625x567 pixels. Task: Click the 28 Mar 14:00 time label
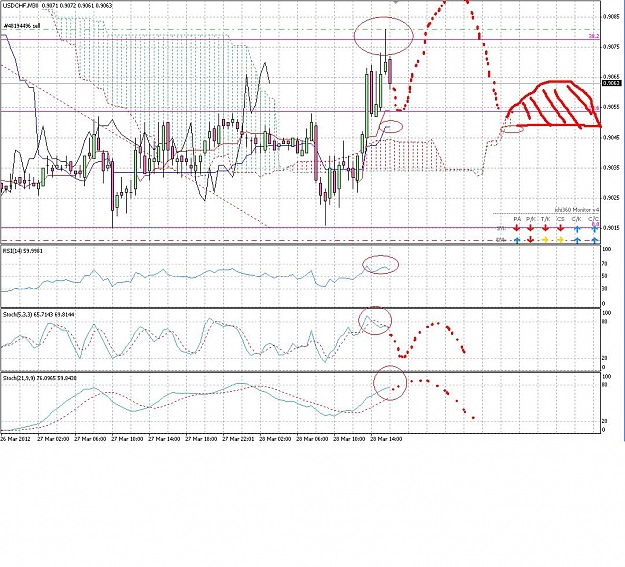[386, 439]
